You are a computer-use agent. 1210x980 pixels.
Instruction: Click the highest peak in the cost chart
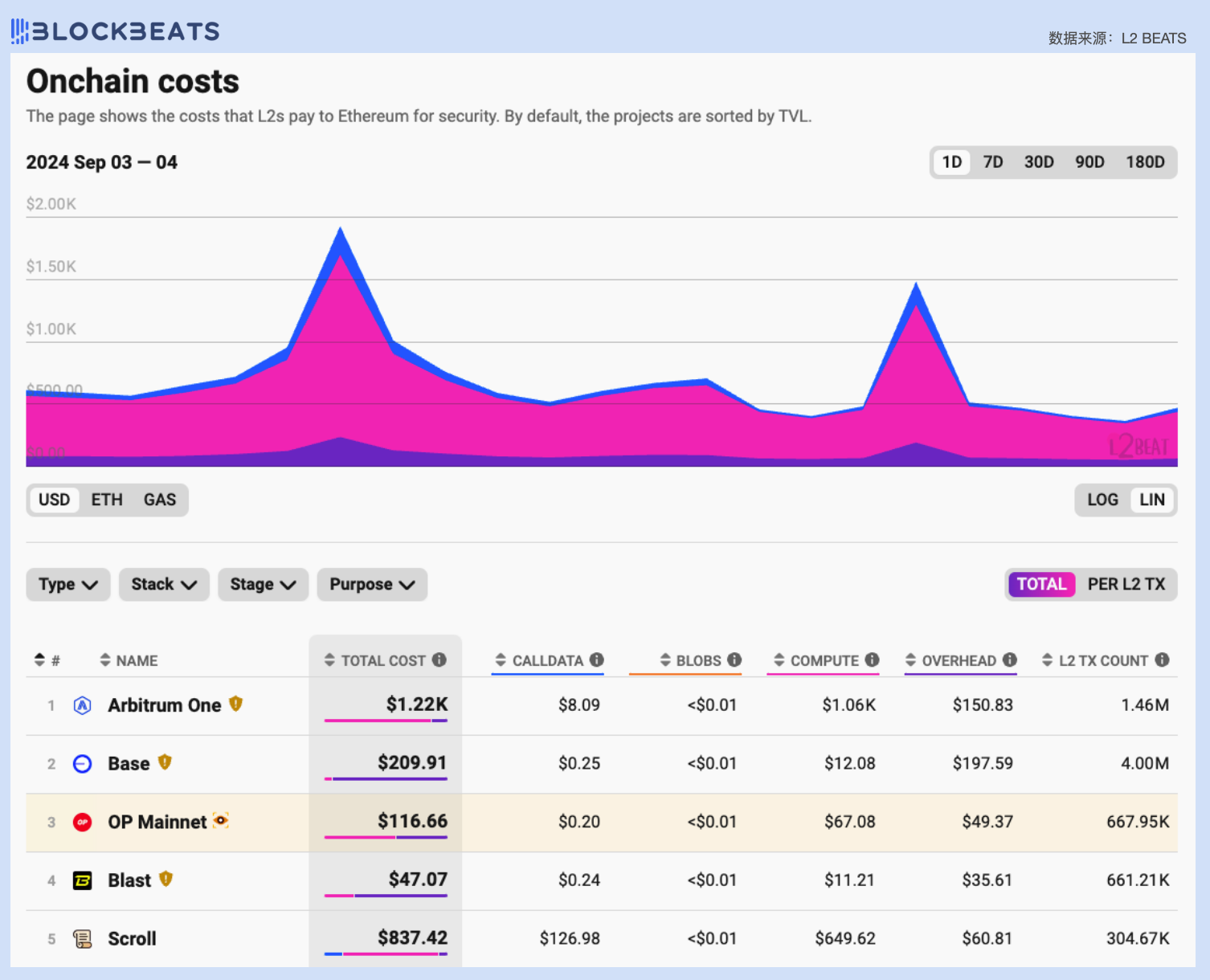(x=341, y=231)
